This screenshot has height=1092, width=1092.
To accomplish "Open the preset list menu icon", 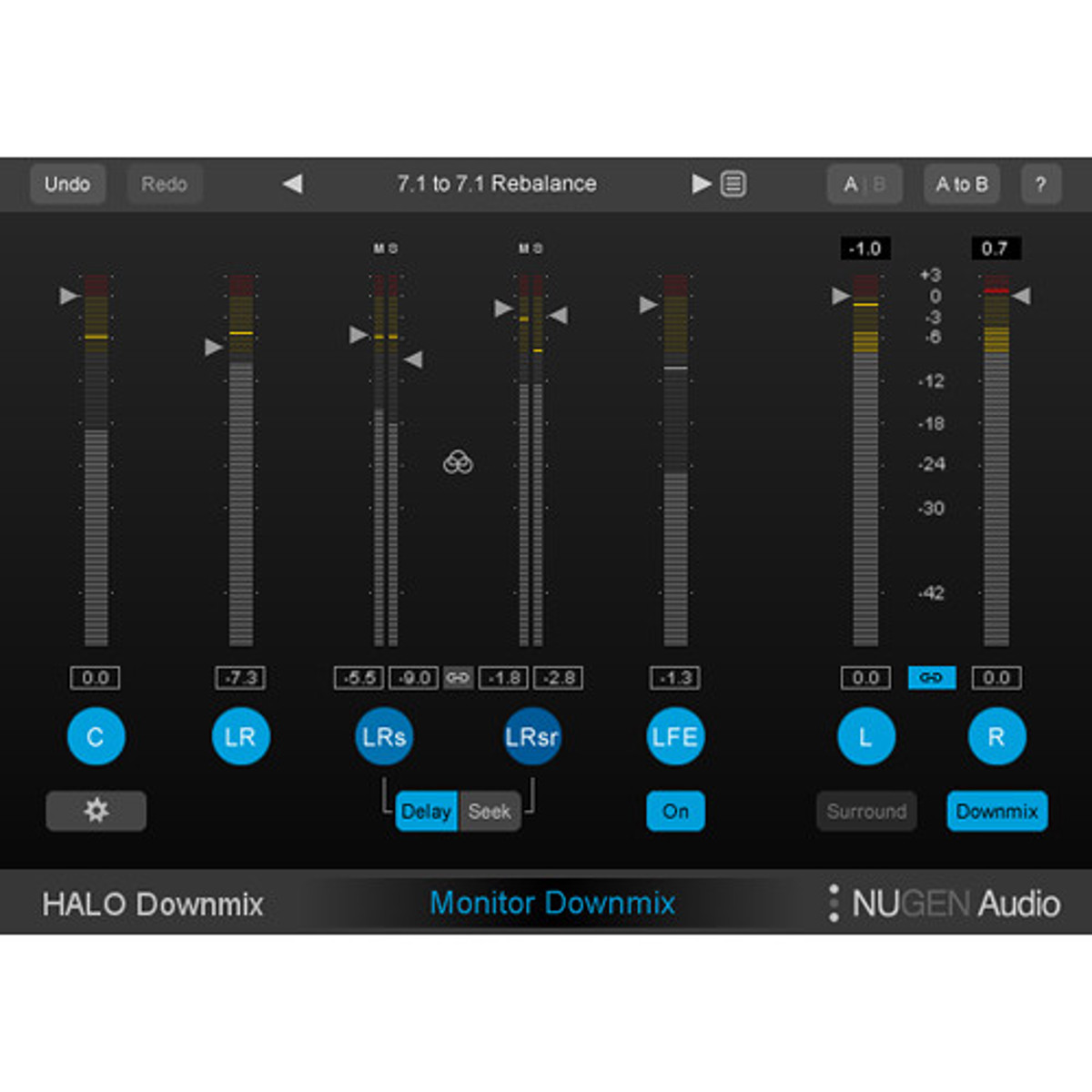I will coord(733,184).
